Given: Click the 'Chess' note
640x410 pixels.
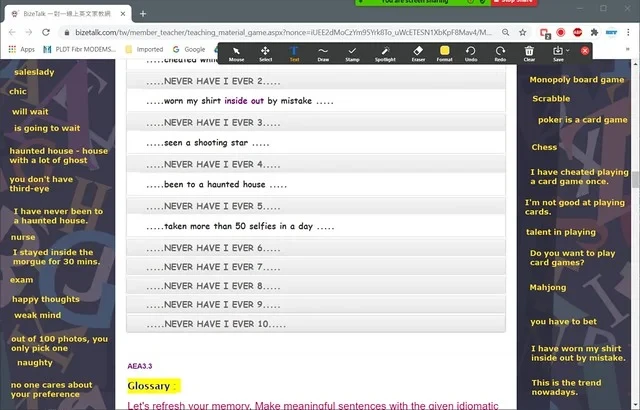Looking at the screenshot, I should [x=544, y=147].
